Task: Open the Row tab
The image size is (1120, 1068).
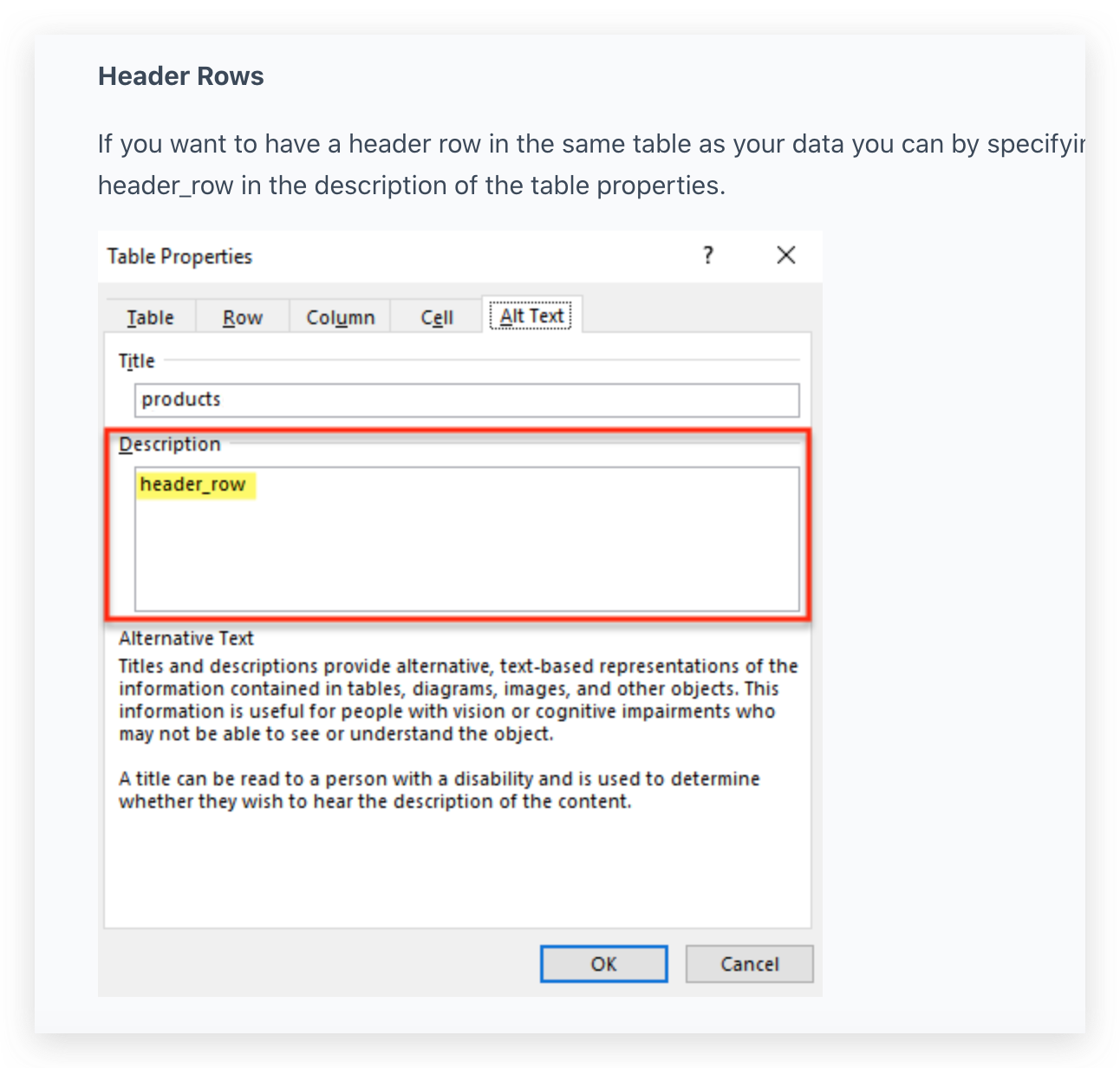Action: click(x=243, y=317)
